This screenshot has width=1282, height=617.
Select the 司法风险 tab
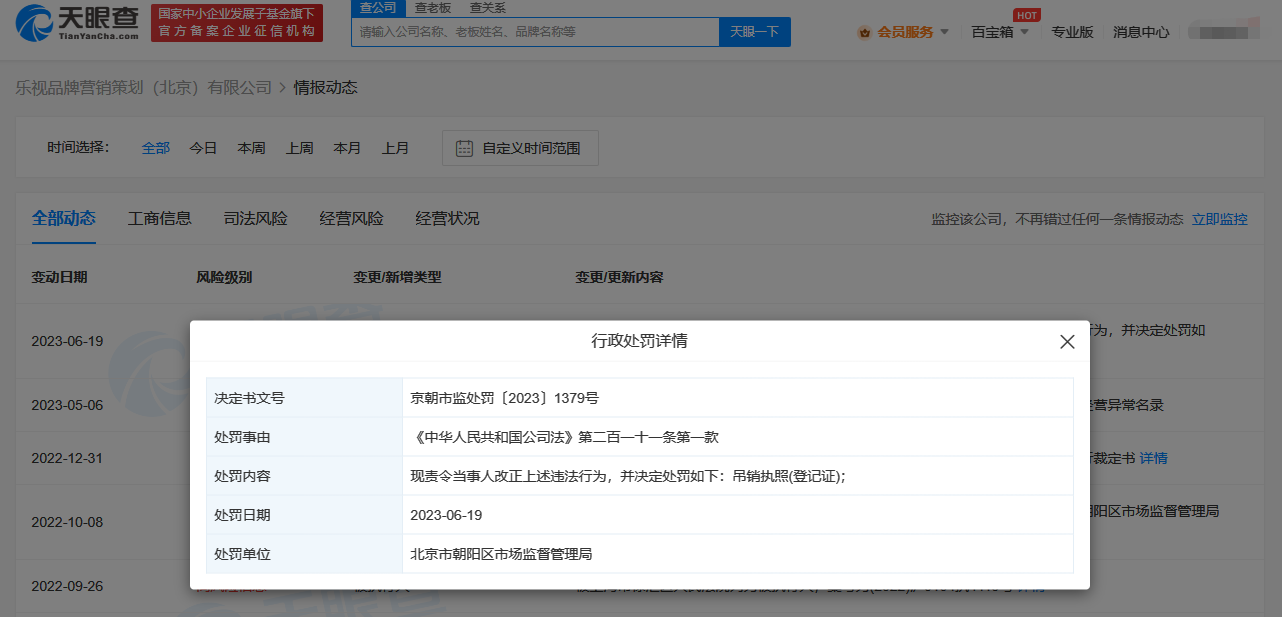pyautogui.click(x=256, y=218)
